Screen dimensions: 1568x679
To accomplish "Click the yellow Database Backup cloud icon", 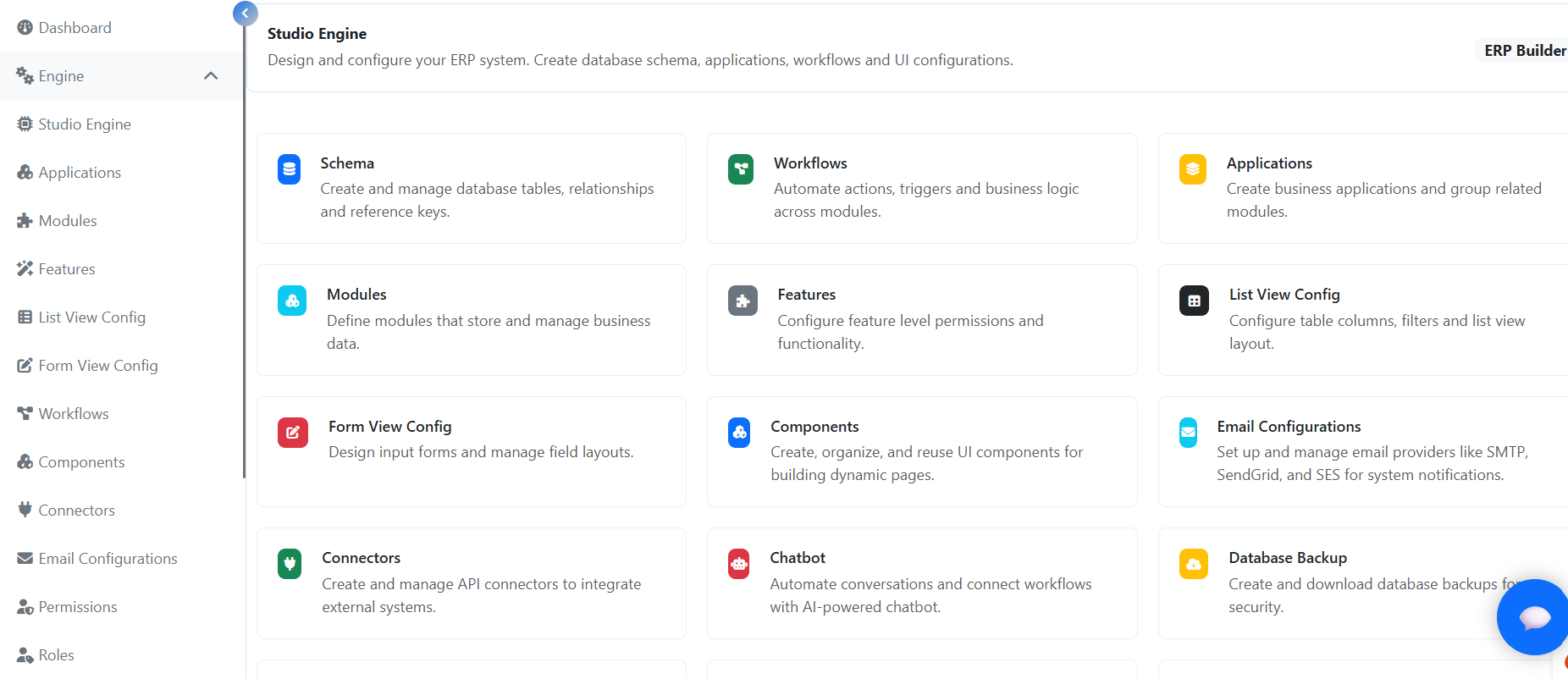I will (x=1193, y=564).
